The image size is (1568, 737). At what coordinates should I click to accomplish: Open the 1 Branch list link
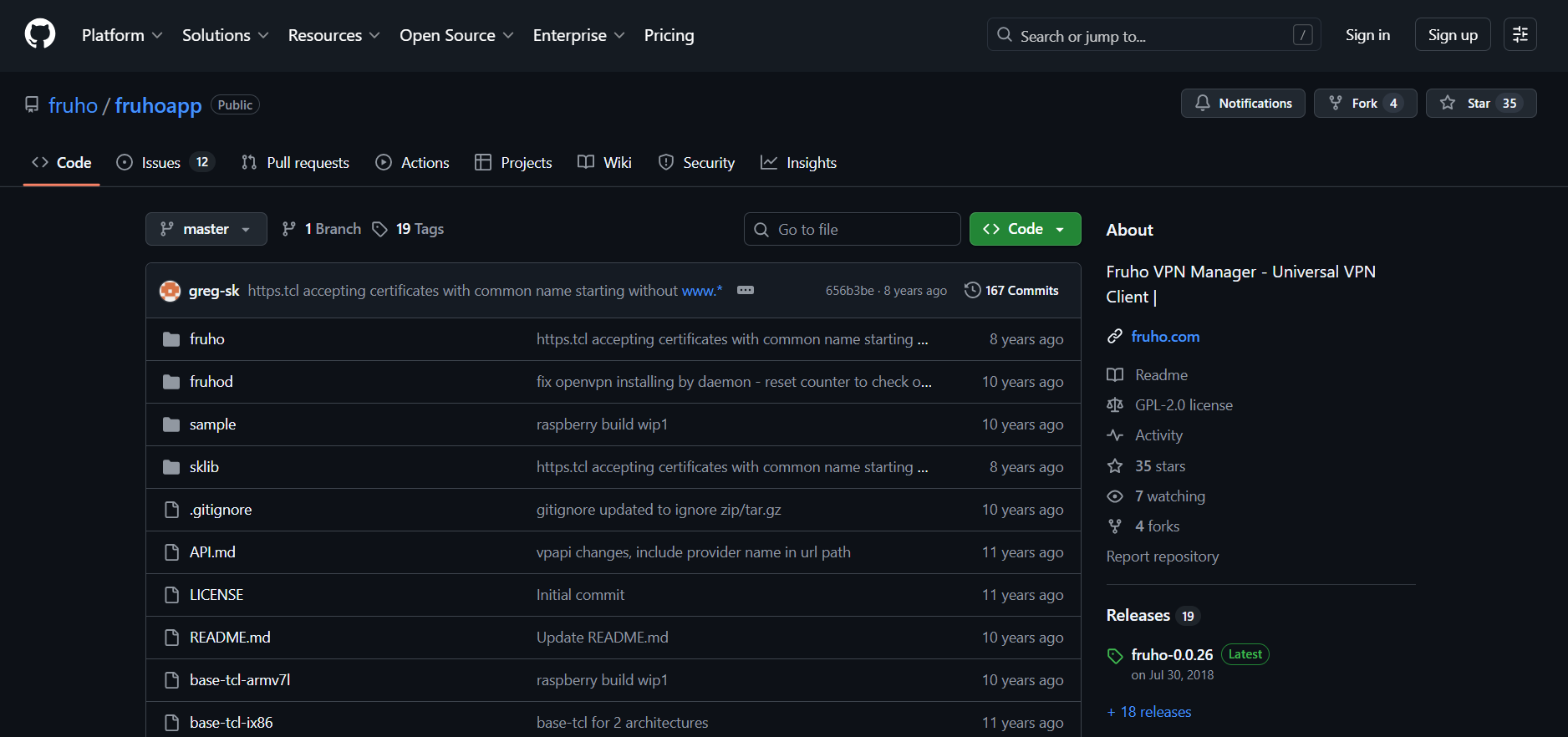[322, 229]
